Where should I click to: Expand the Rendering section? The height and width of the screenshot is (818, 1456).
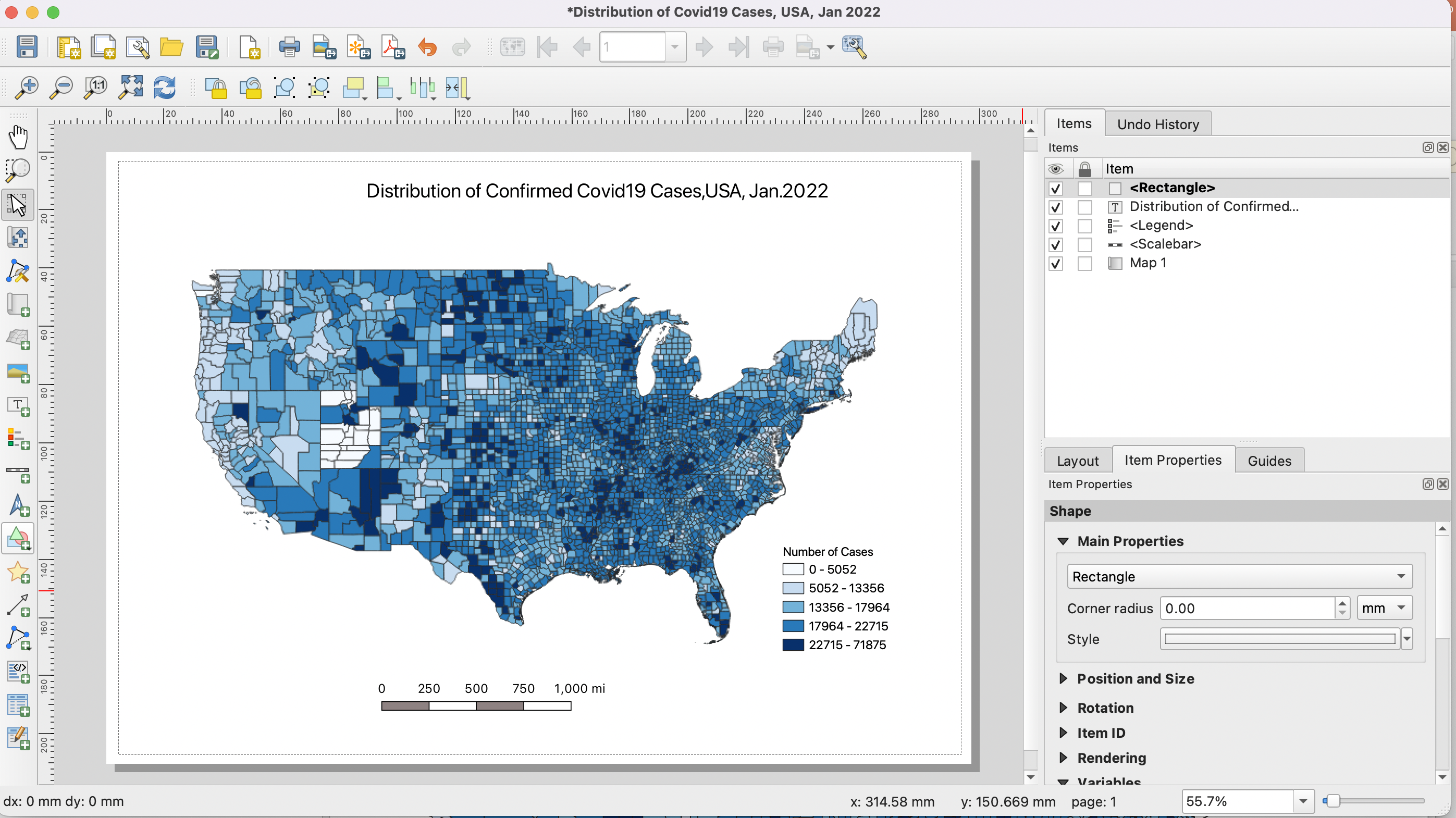(1063, 758)
